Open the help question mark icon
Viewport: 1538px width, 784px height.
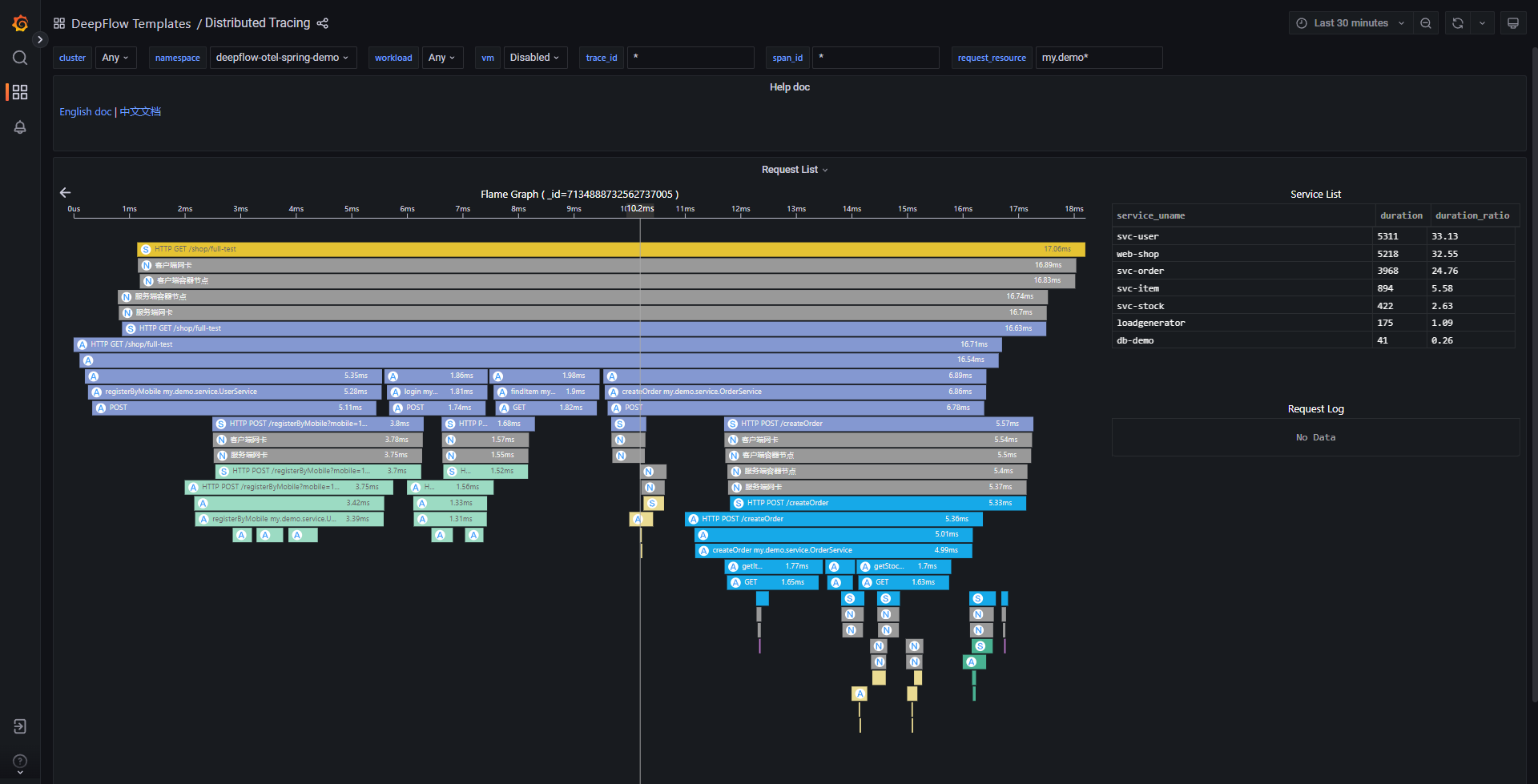pos(20,761)
